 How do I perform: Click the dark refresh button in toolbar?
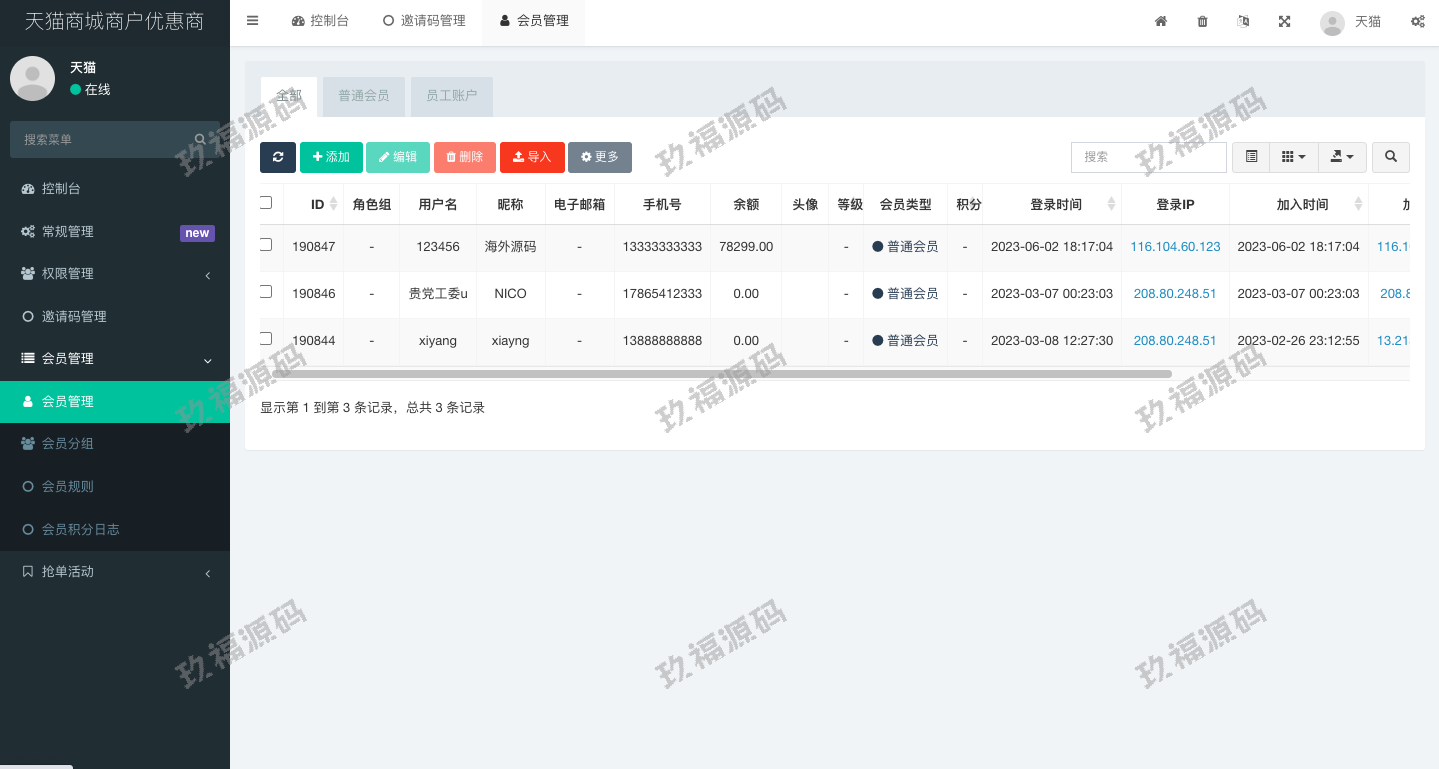point(278,157)
